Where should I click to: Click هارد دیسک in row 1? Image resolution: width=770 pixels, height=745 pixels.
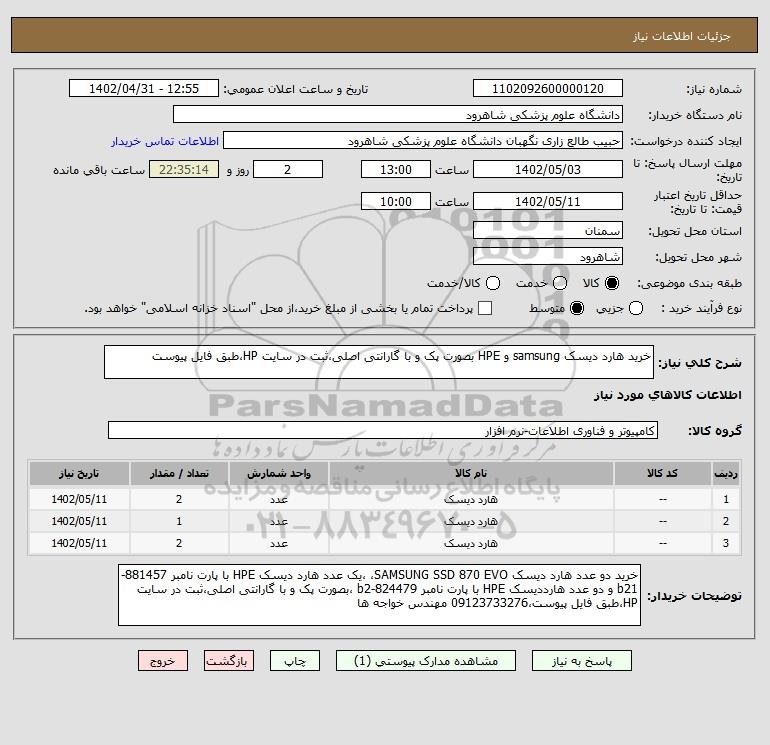(x=471, y=499)
